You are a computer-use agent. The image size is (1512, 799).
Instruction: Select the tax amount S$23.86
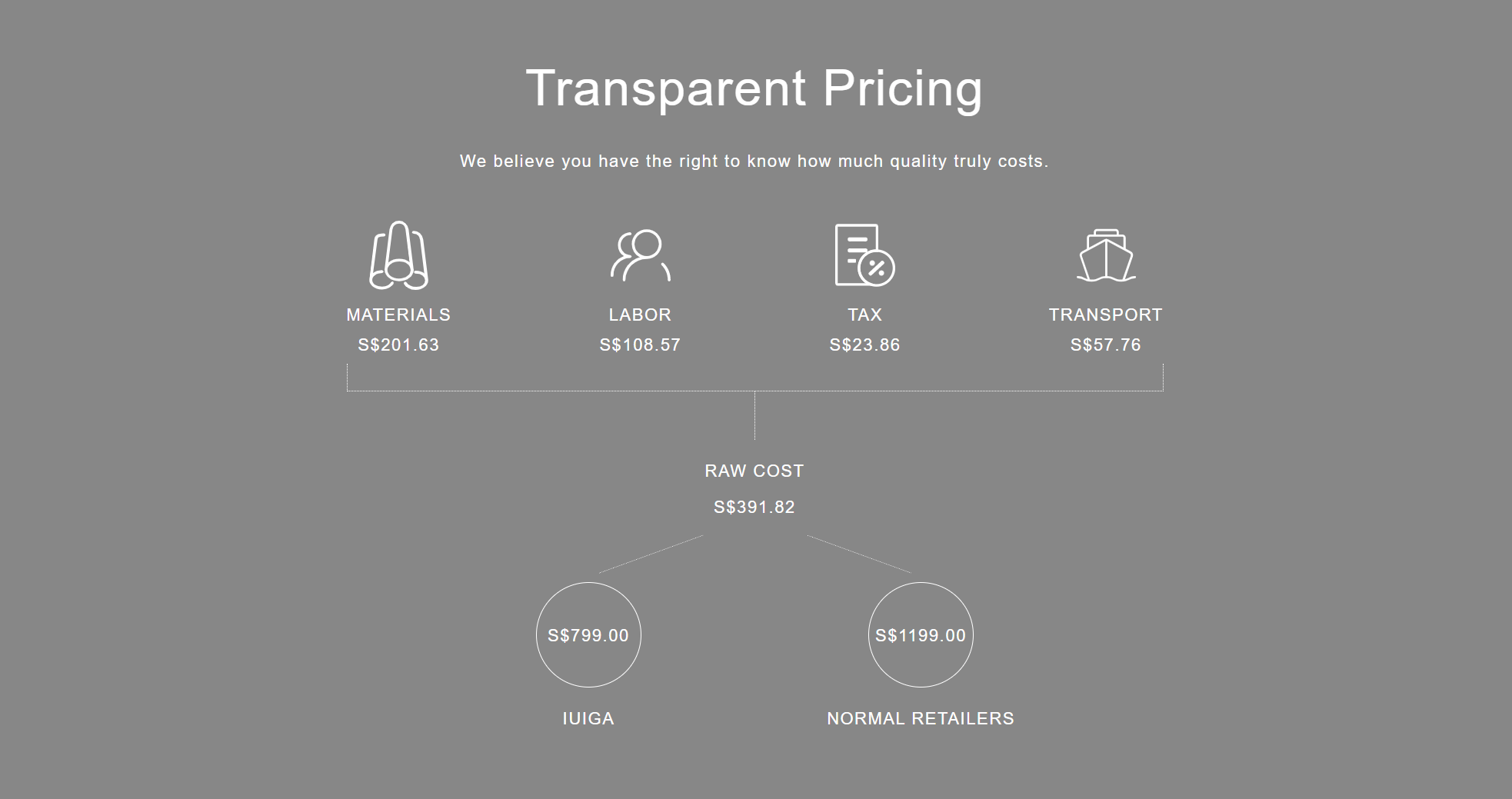click(x=864, y=345)
